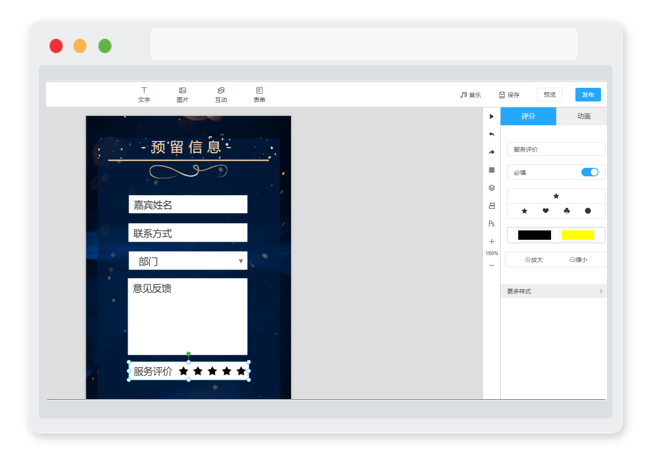
Task: Click the 150% zoom level text
Action: (491, 253)
